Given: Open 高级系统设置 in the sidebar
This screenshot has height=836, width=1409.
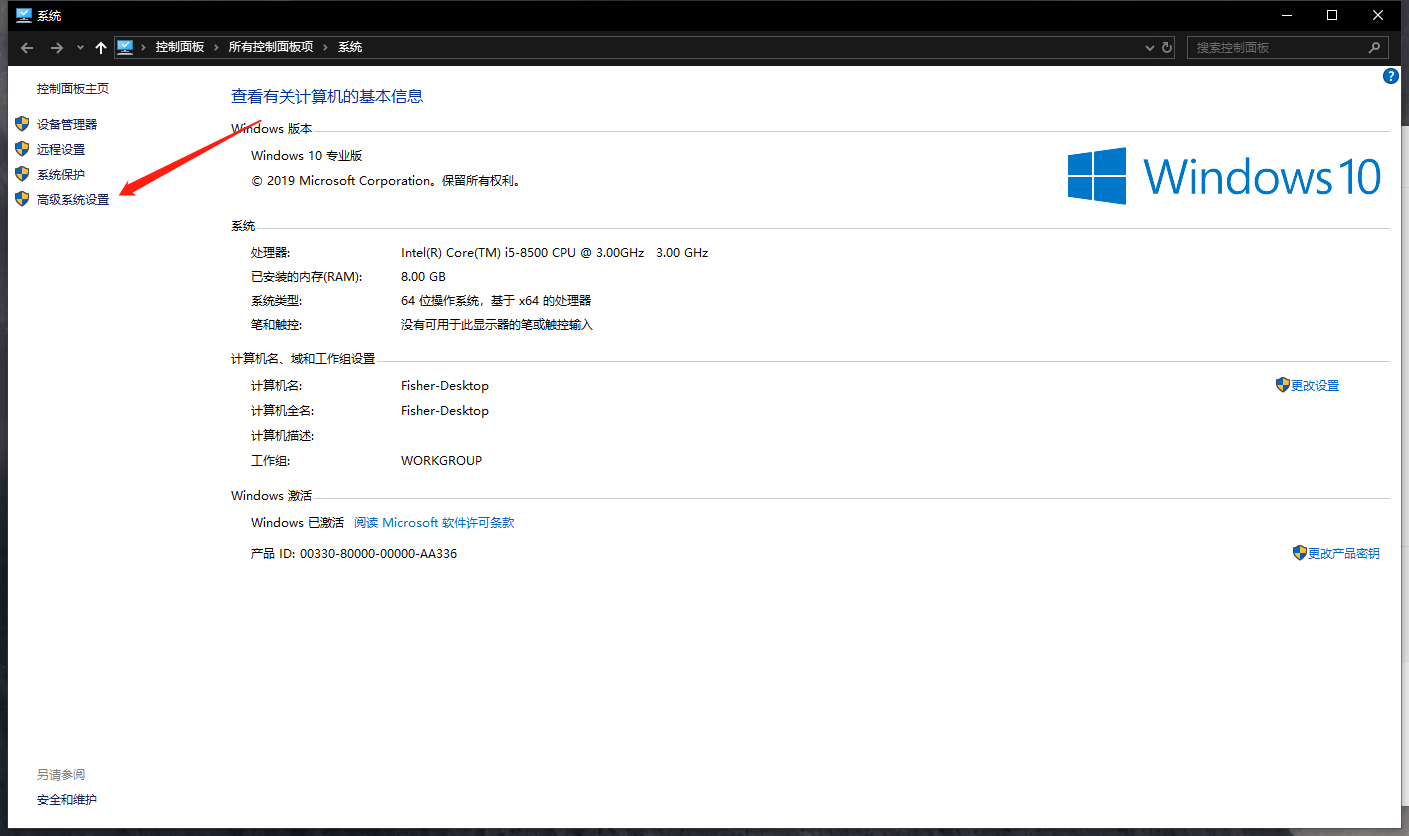Looking at the screenshot, I should click(x=73, y=200).
